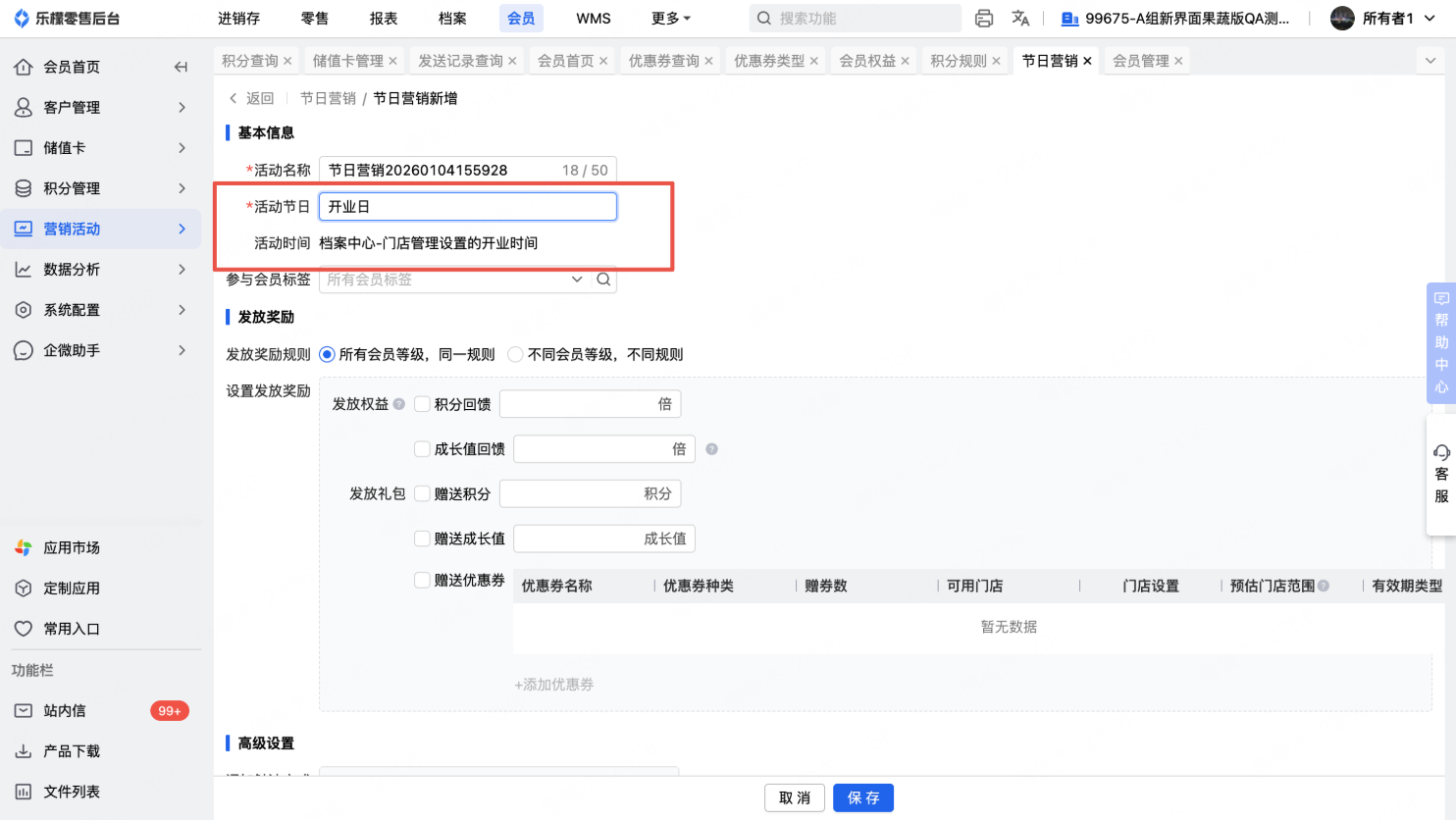The image size is (1456, 820).
Task: Click the 搜索功能 search box
Action: (856, 19)
